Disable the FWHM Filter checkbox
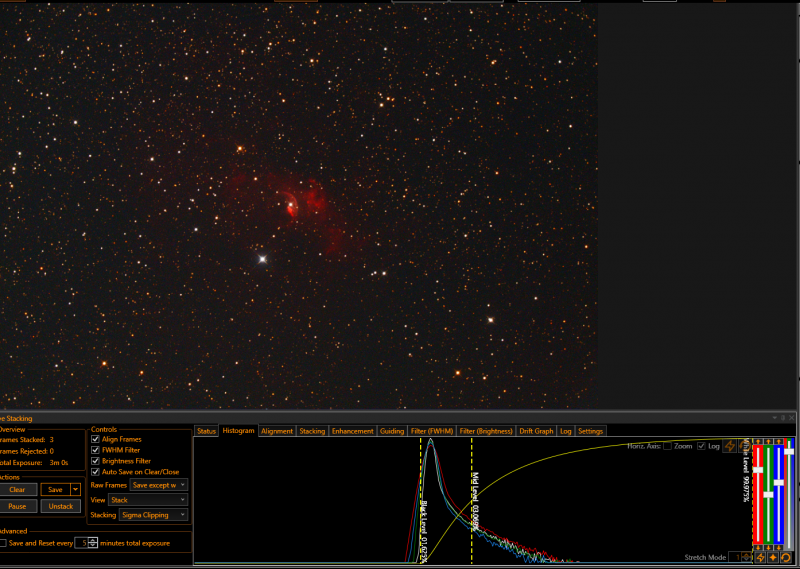The height and width of the screenshot is (569, 800). [95, 450]
